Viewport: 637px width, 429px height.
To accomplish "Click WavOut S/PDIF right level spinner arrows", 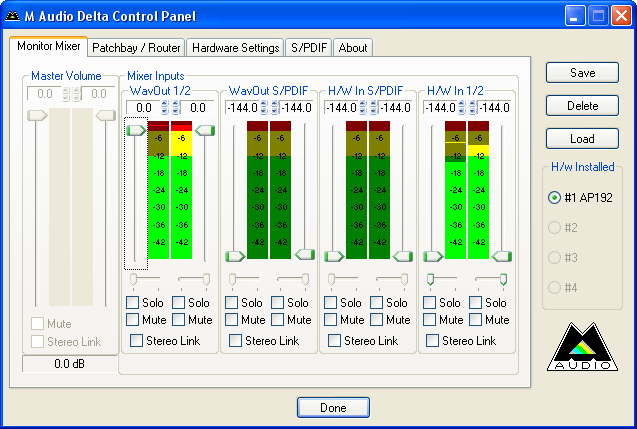I will [275, 108].
